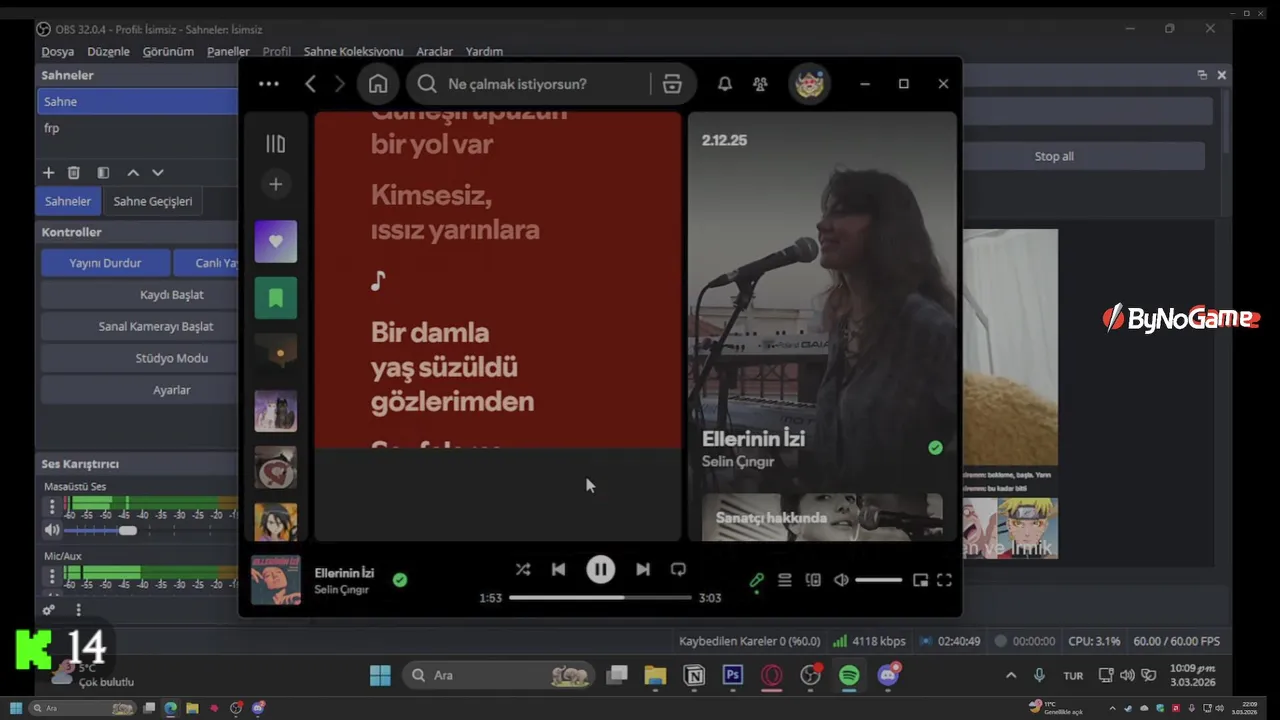
Task: Skip to next track
Action: (643, 569)
